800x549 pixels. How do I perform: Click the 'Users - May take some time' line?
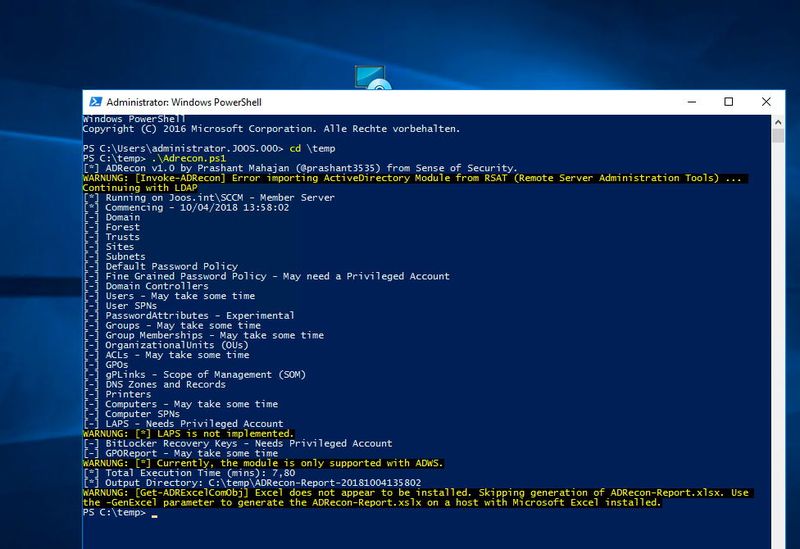click(x=169, y=296)
